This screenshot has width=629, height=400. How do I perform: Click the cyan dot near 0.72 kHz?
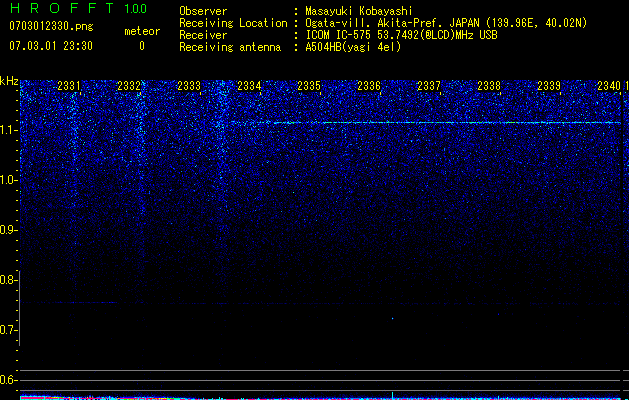point(392,319)
